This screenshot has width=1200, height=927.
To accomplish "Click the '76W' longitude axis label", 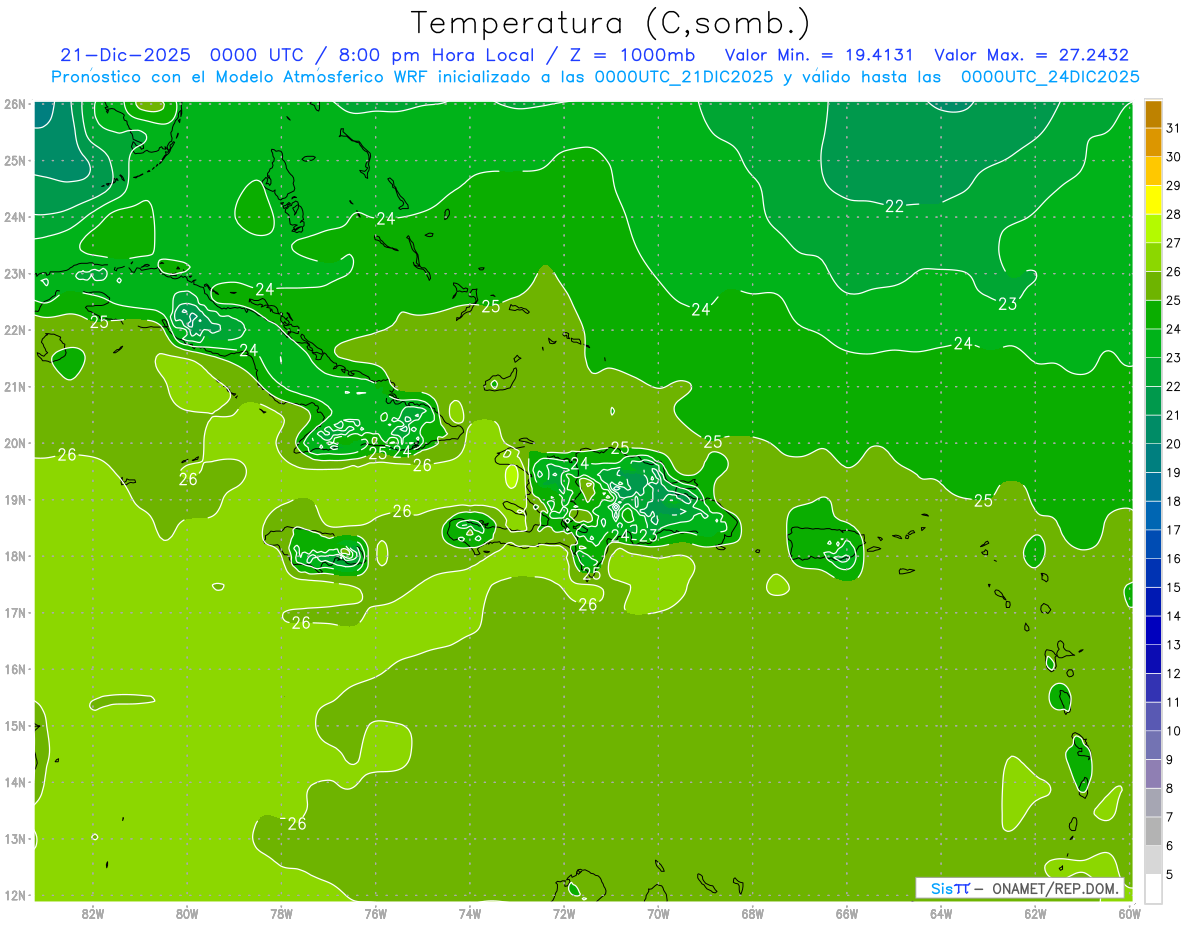I will coord(376,913).
